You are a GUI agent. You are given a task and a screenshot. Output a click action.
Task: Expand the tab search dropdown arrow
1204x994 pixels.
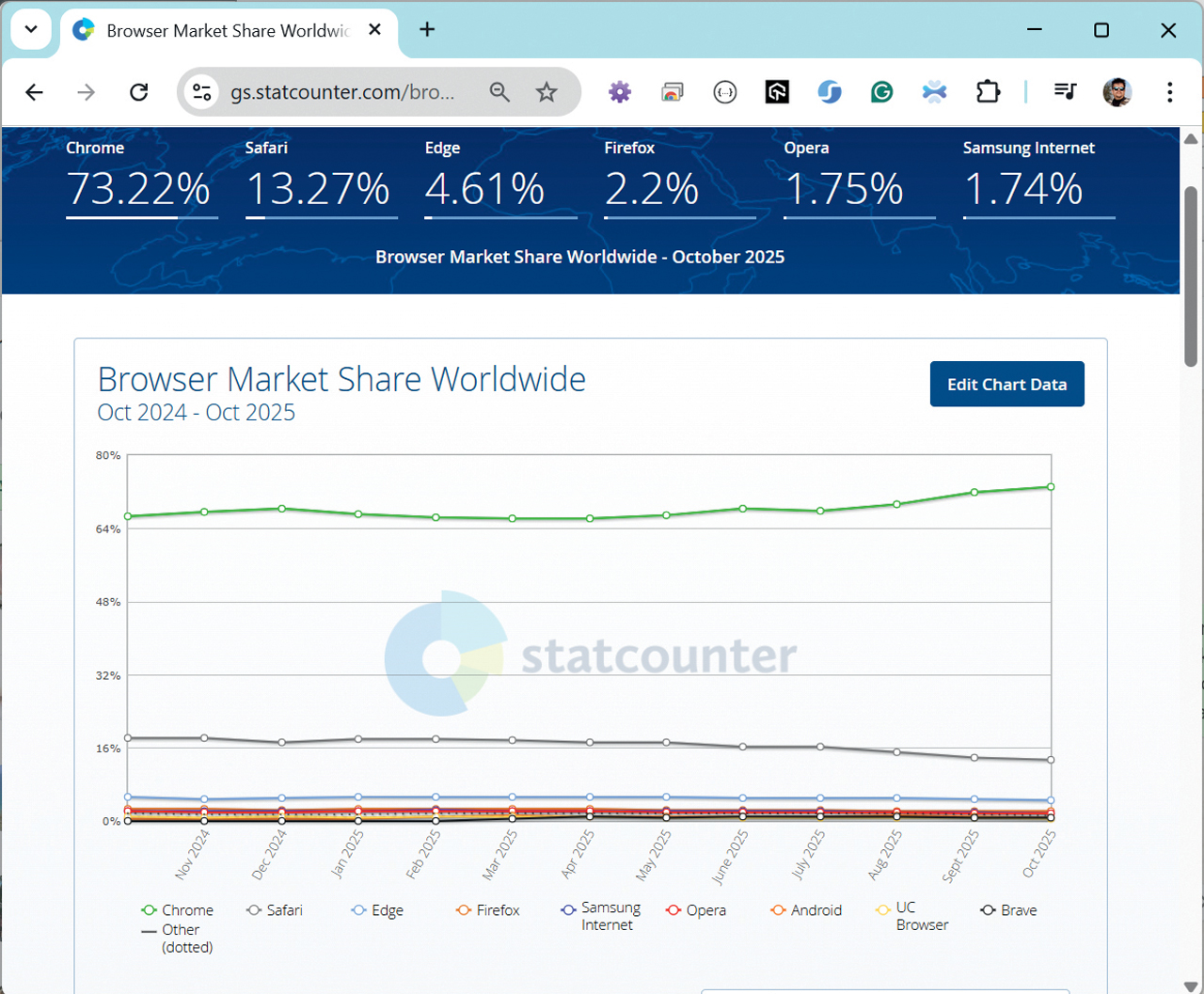pos(31,29)
